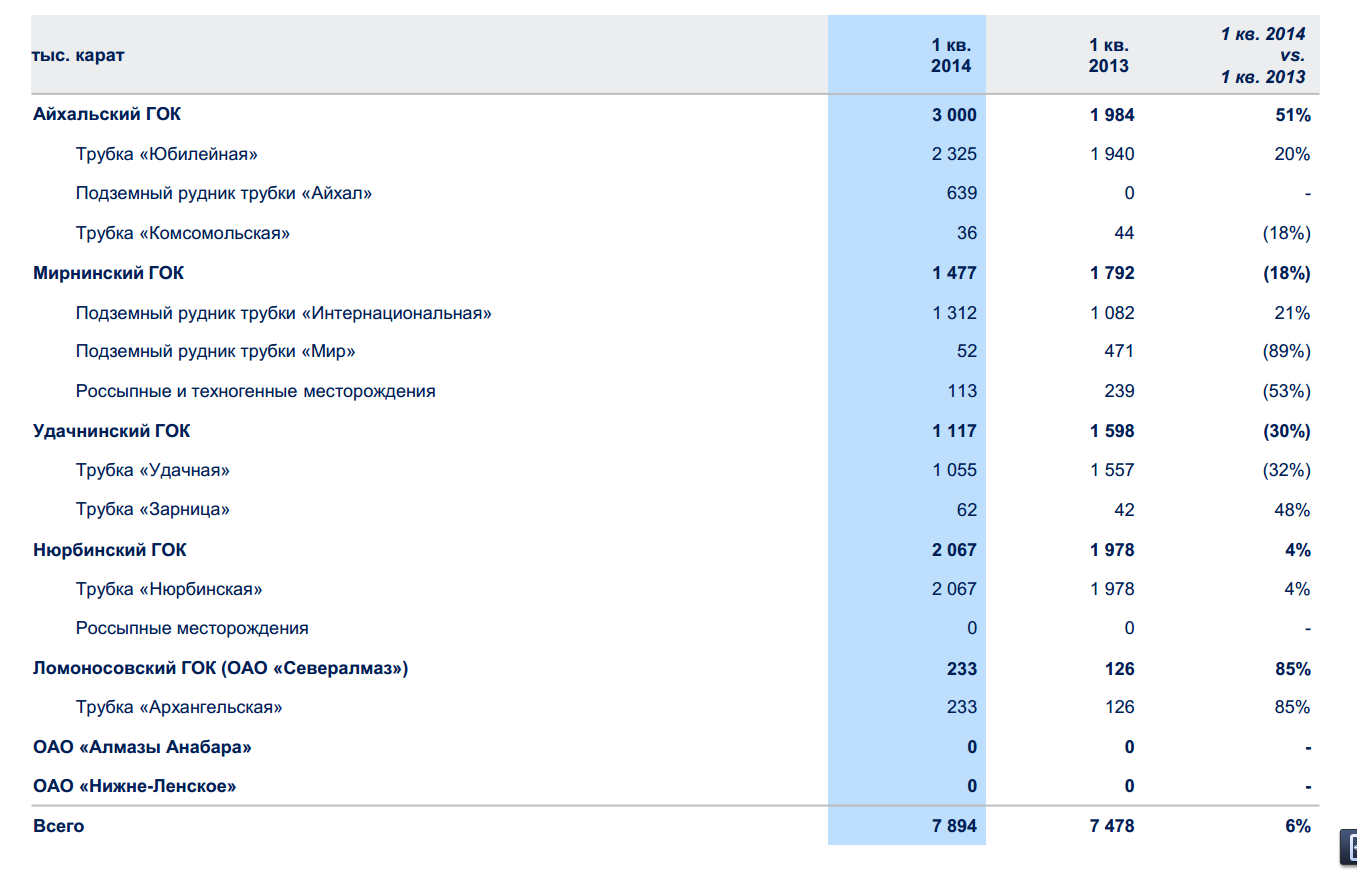Select the ОАО «Алмазы Анабара» row label
The image size is (1357, 875).
(x=142, y=747)
